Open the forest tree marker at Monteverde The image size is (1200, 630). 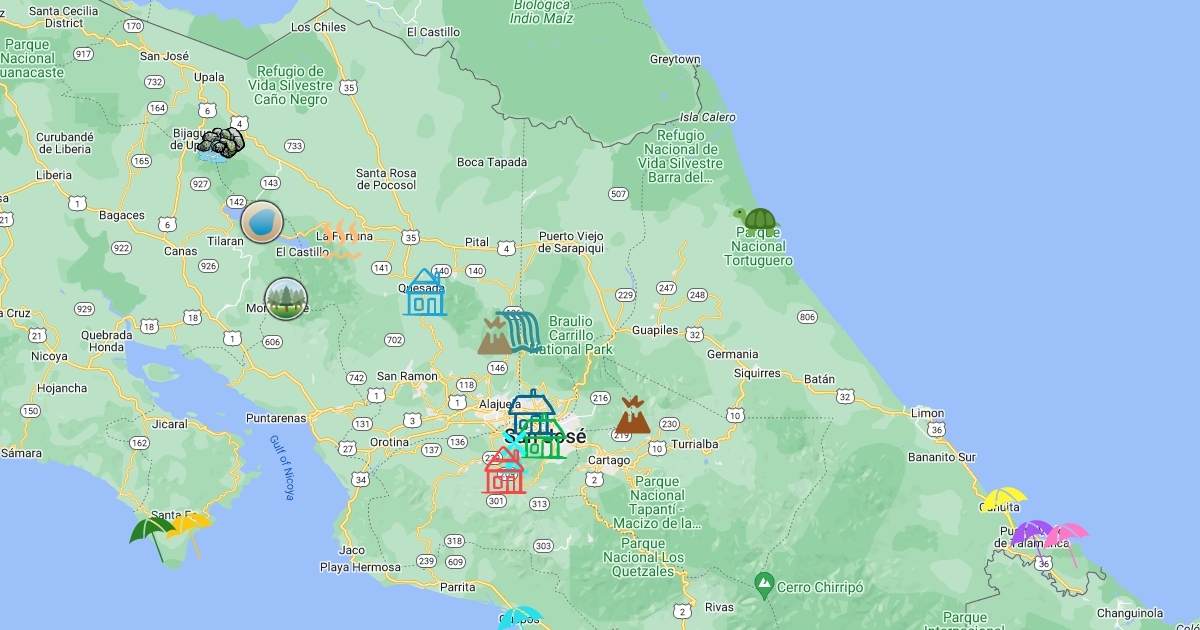(286, 299)
